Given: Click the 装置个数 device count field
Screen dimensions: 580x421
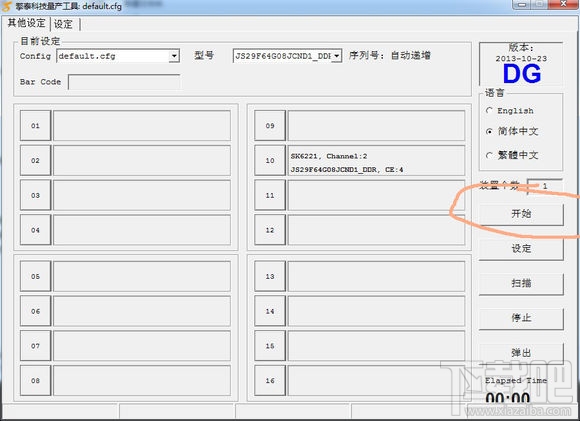Looking at the screenshot, I should point(544,186).
